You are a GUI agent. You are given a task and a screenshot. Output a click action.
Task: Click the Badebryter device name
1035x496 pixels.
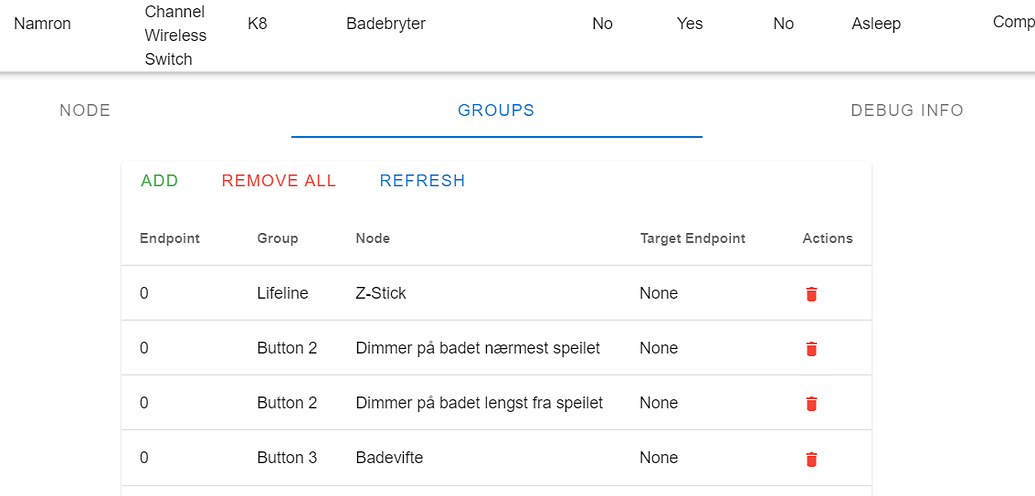click(x=386, y=24)
